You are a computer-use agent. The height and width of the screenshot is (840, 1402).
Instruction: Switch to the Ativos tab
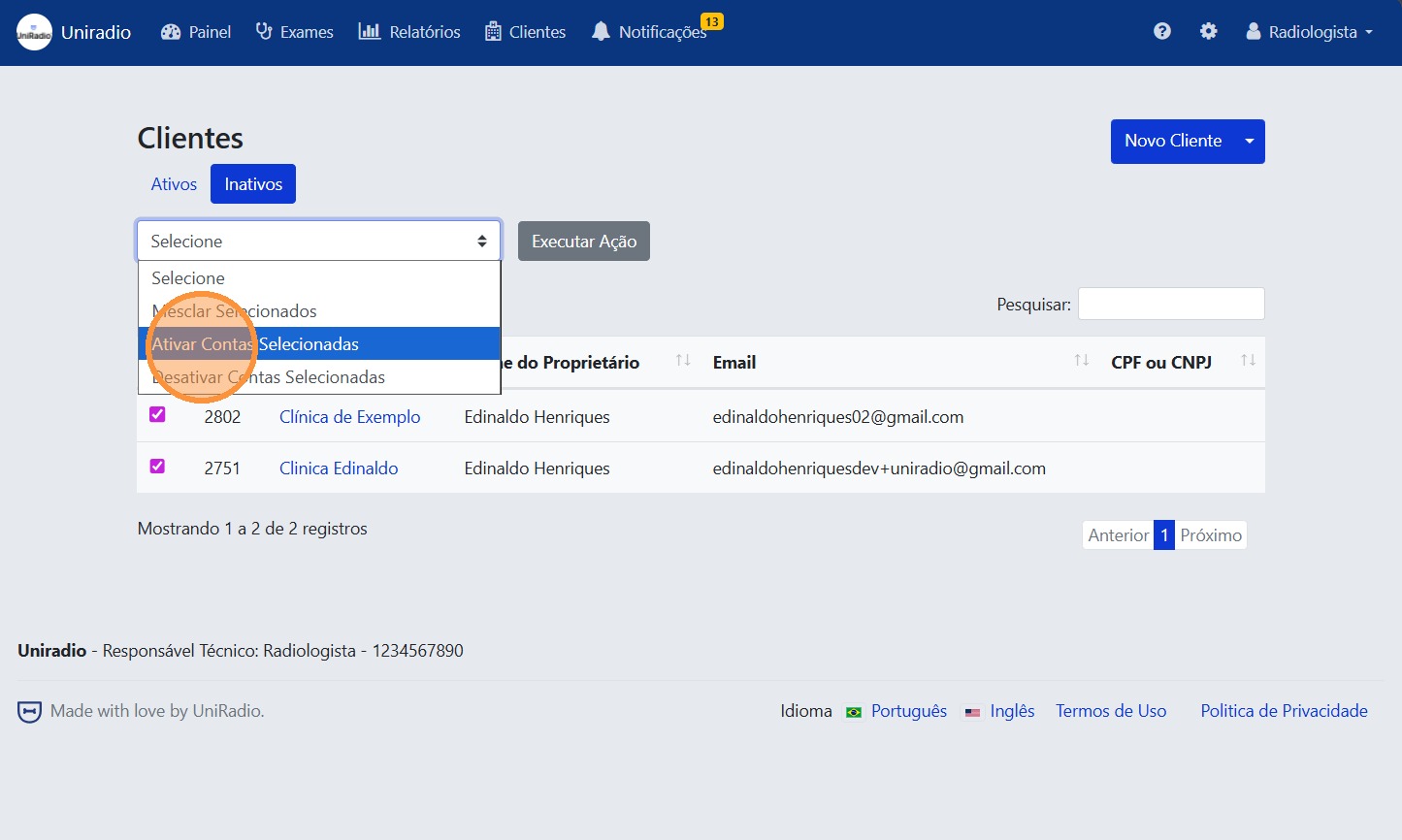pyautogui.click(x=174, y=184)
